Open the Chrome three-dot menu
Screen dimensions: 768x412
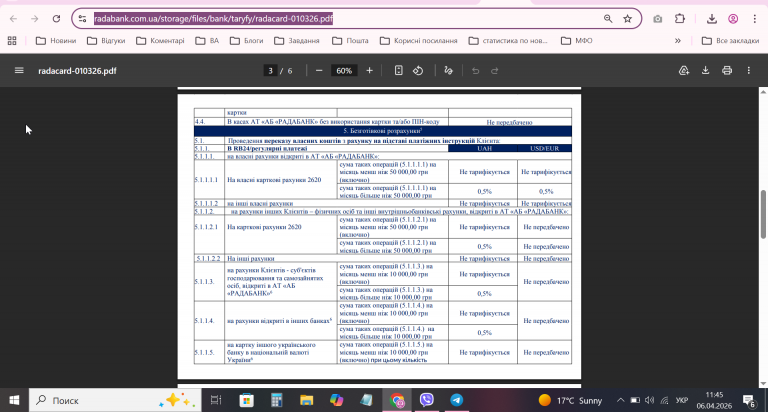[x=755, y=19]
